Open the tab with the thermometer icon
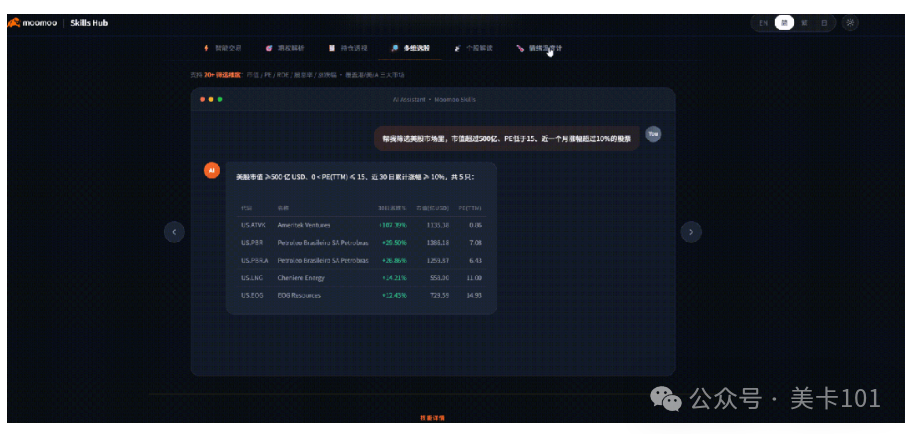Image resolution: width=909 pixels, height=434 pixels. pyautogui.click(x=539, y=48)
